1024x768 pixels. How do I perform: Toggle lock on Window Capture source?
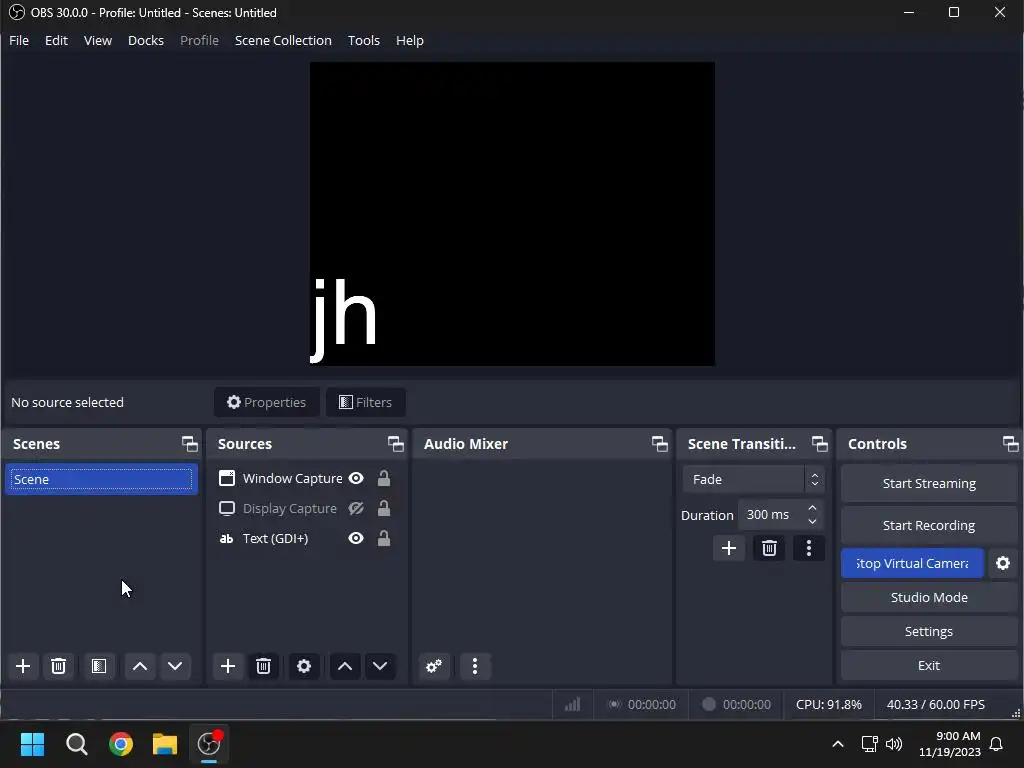click(x=384, y=478)
